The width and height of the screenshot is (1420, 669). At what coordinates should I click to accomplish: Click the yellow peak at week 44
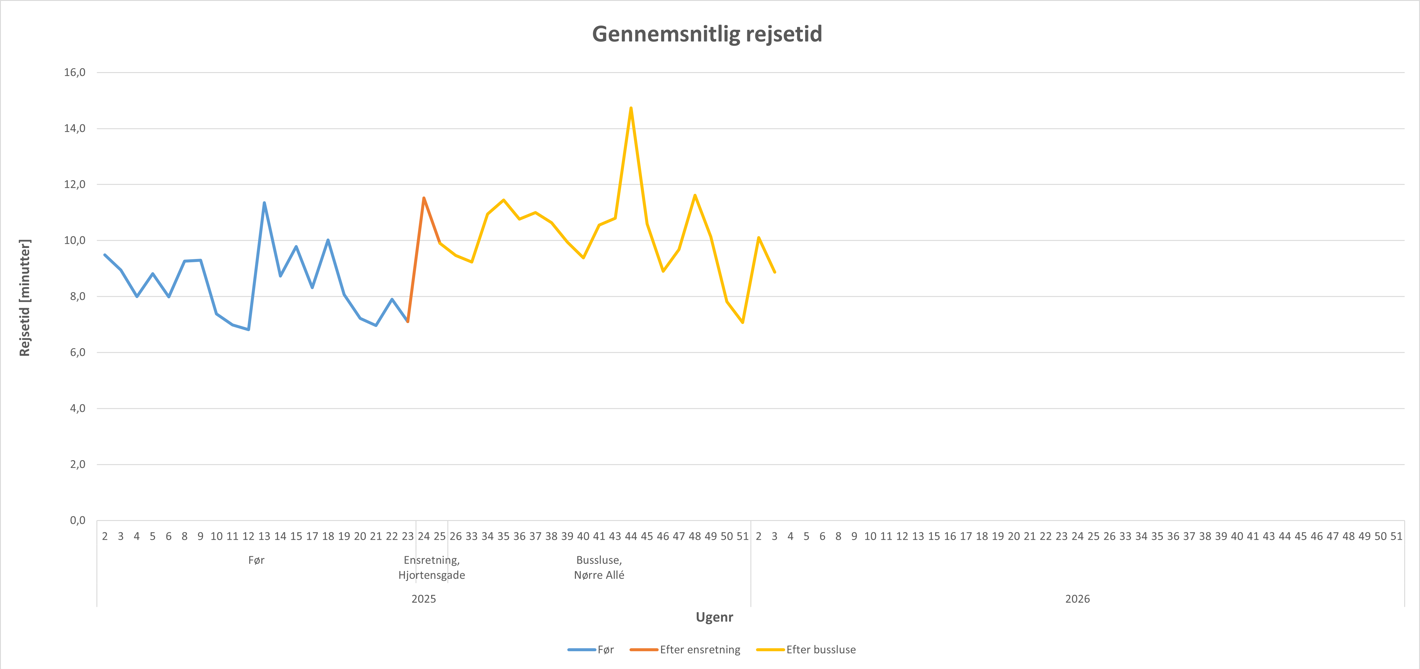pyautogui.click(x=631, y=108)
